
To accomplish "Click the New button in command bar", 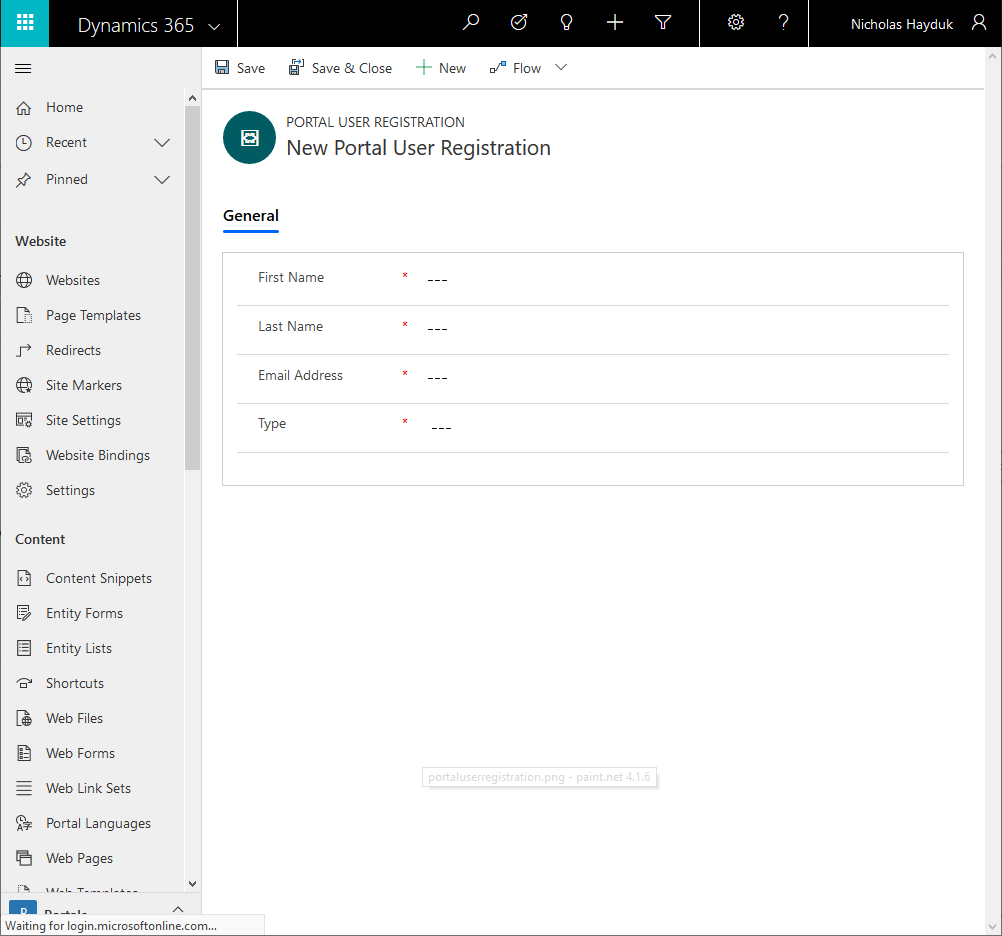I will [441, 68].
